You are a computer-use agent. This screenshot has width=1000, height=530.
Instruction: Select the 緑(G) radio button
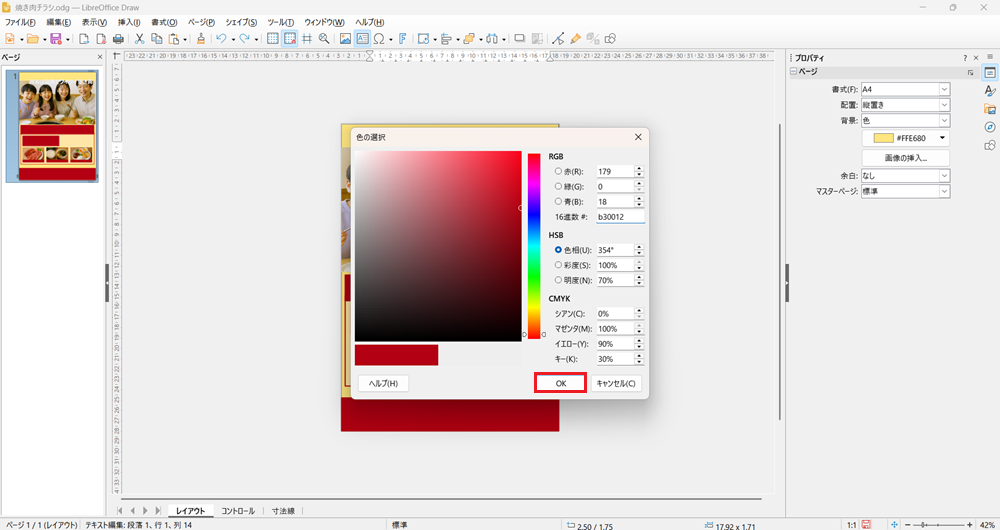[558, 186]
